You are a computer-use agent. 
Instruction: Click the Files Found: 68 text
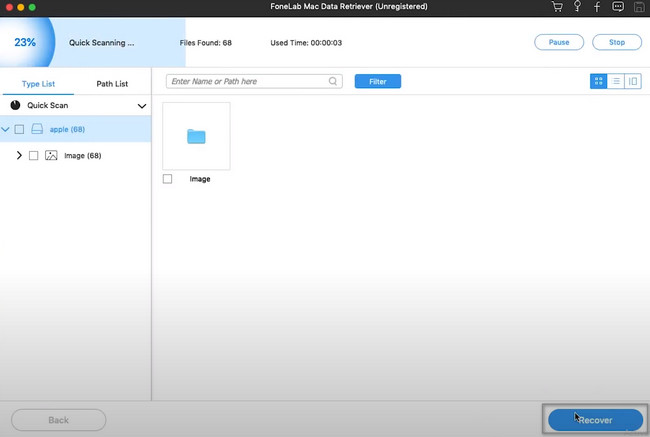coord(206,43)
